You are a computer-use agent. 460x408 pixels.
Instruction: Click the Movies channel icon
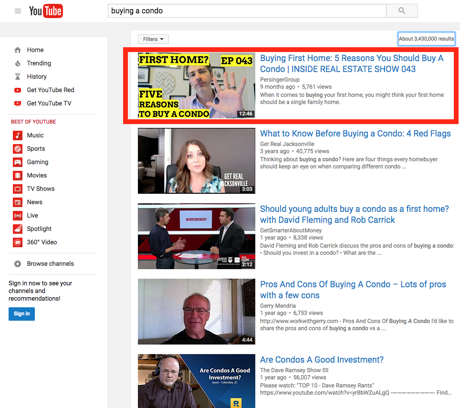coord(18,175)
